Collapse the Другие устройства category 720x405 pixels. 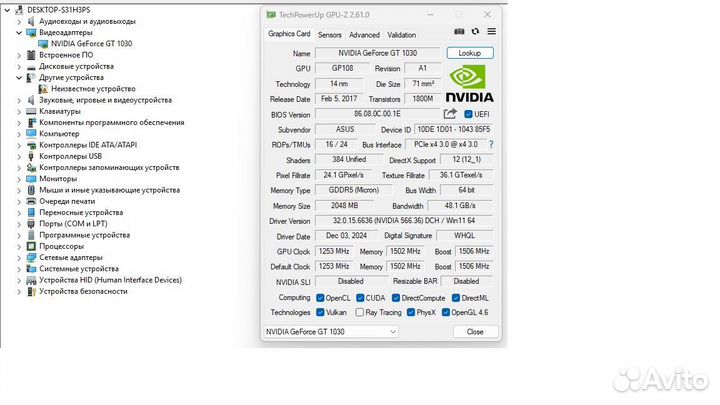pyautogui.click(x=19, y=78)
